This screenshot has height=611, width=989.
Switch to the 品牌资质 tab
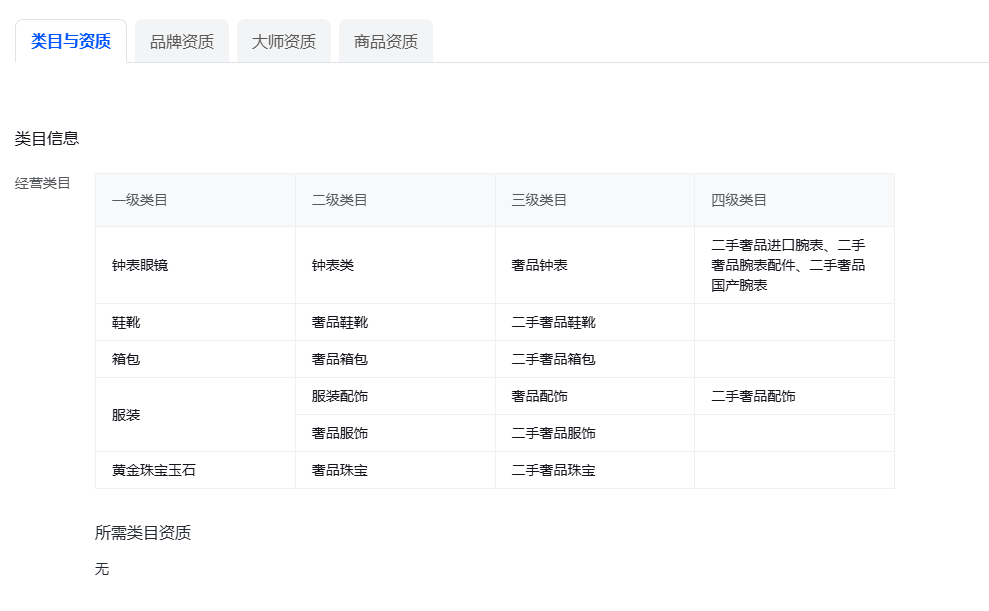point(182,42)
